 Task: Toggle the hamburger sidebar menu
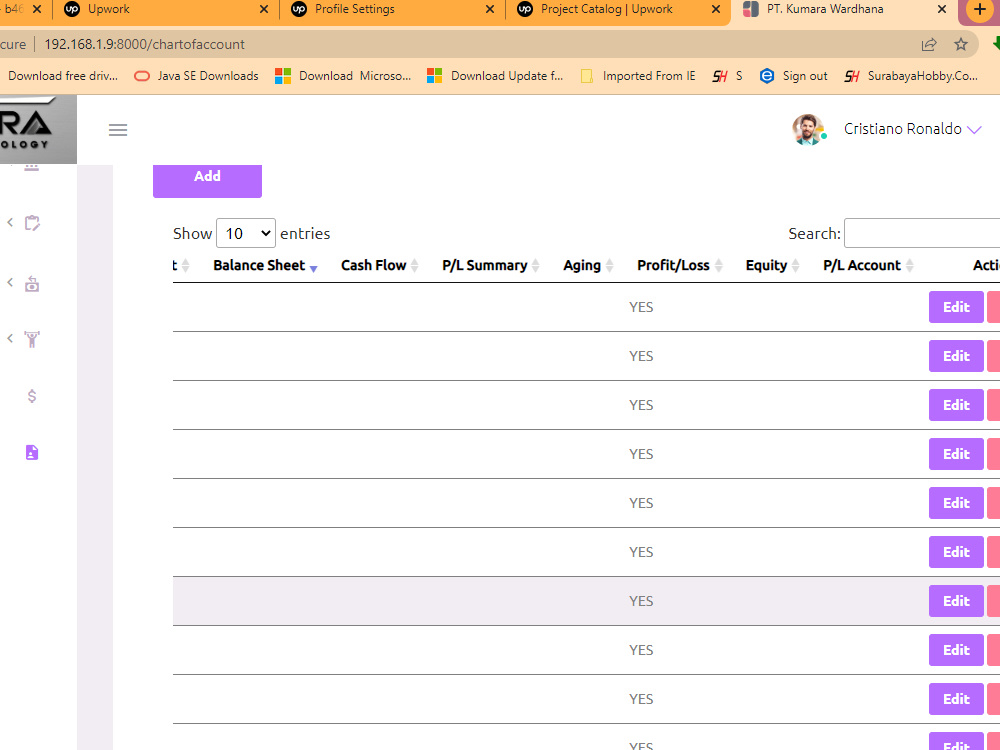(118, 130)
